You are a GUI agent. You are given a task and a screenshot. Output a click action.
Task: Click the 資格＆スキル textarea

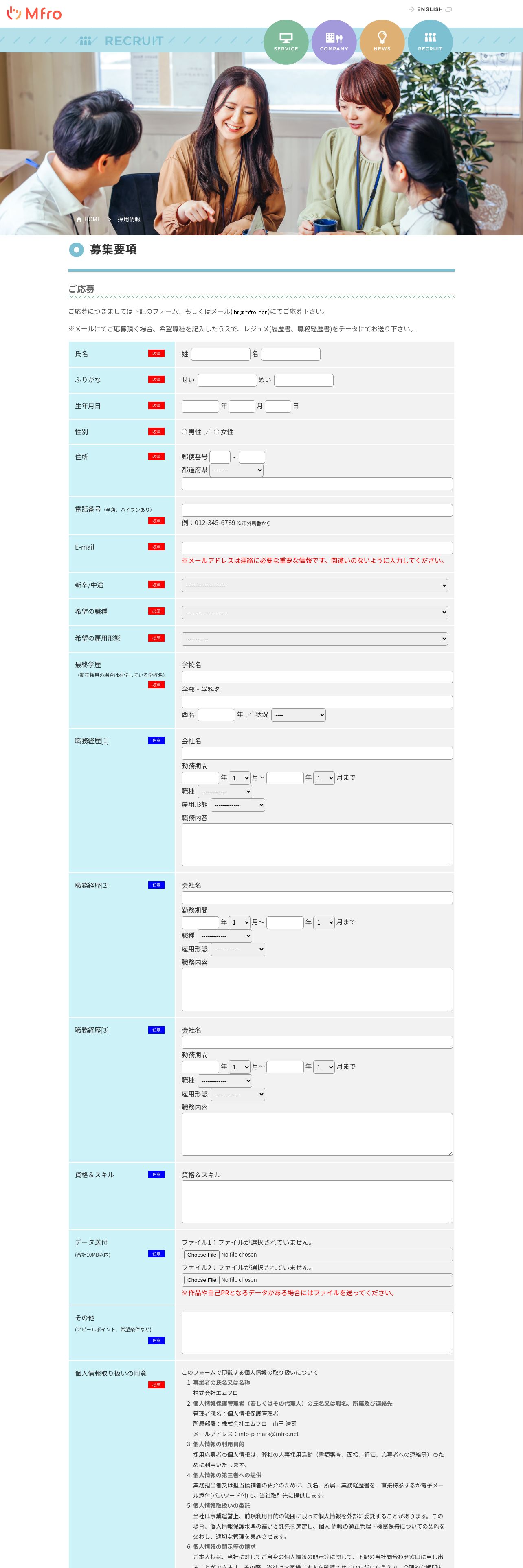[317, 1202]
